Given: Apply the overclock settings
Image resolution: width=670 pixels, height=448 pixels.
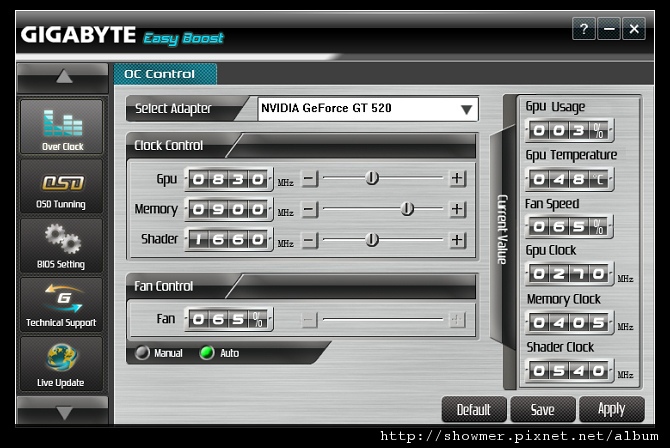Looking at the screenshot, I should (x=611, y=410).
